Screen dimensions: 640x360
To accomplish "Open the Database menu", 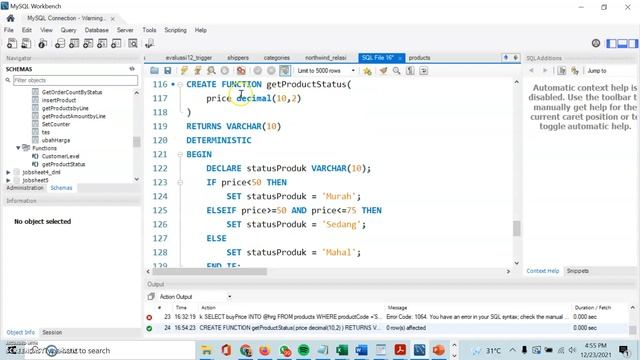I will 96,30.
